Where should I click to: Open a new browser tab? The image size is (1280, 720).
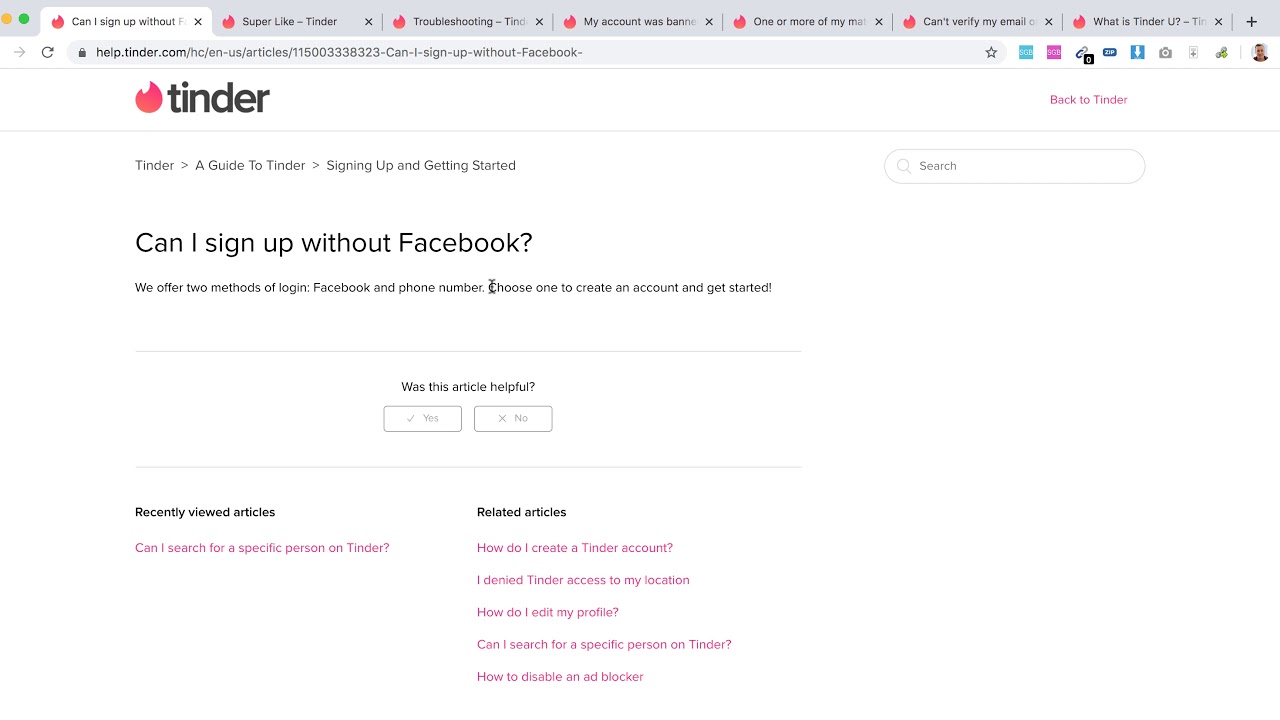coord(1251,21)
